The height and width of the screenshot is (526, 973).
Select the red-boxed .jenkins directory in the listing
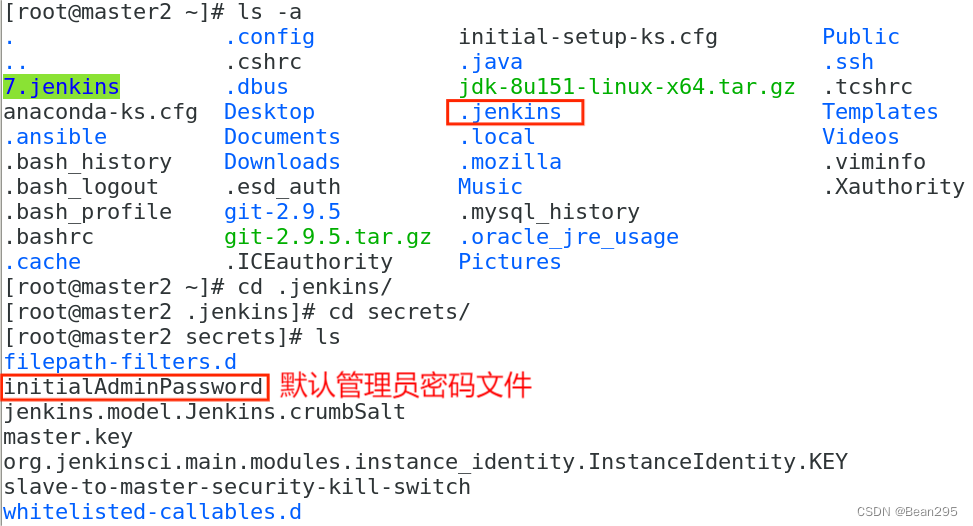click(511, 112)
